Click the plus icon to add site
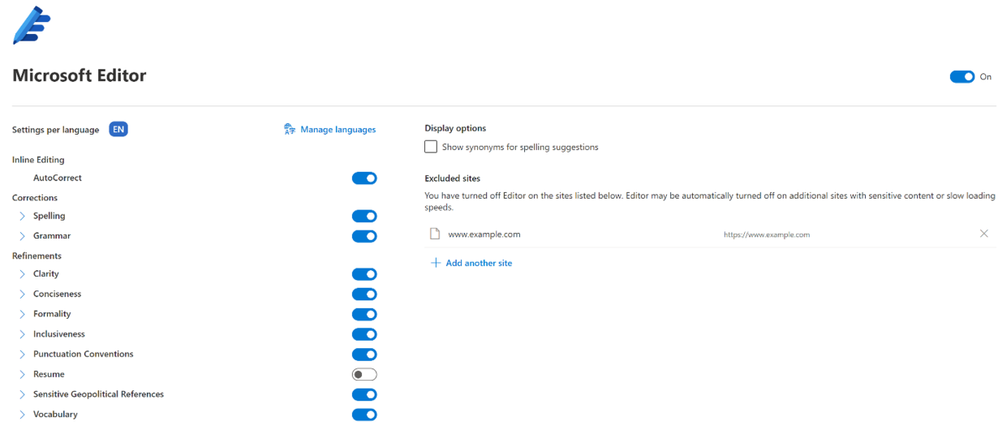This screenshot has height=430, width=998. click(435, 263)
